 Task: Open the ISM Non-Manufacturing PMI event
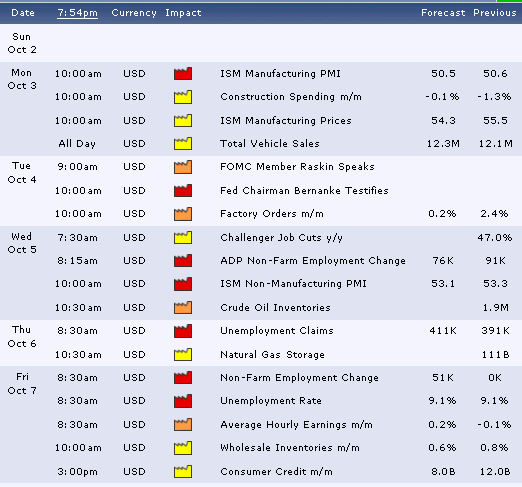tap(293, 284)
